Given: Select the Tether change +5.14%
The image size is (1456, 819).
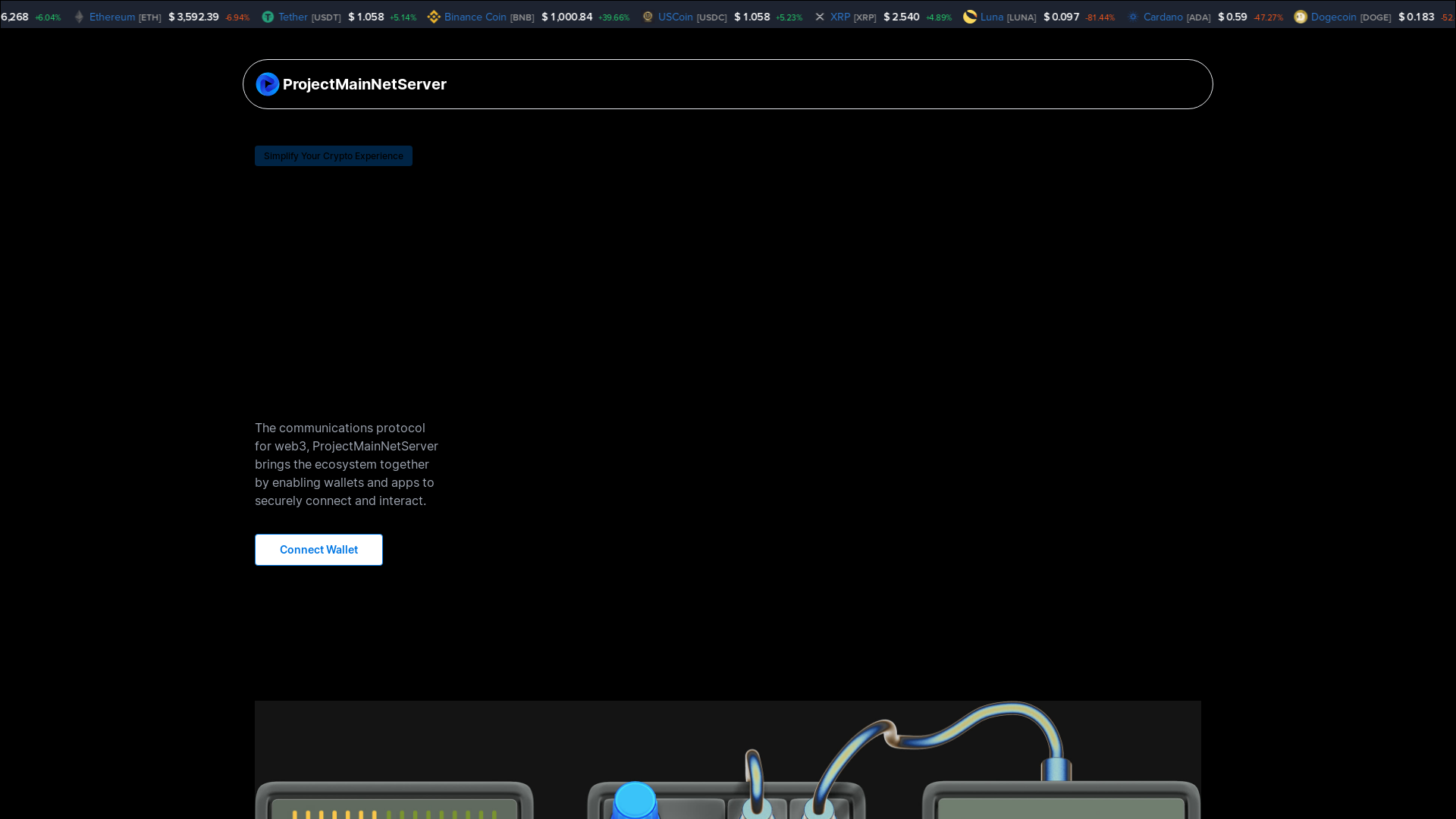Looking at the screenshot, I should click(403, 17).
